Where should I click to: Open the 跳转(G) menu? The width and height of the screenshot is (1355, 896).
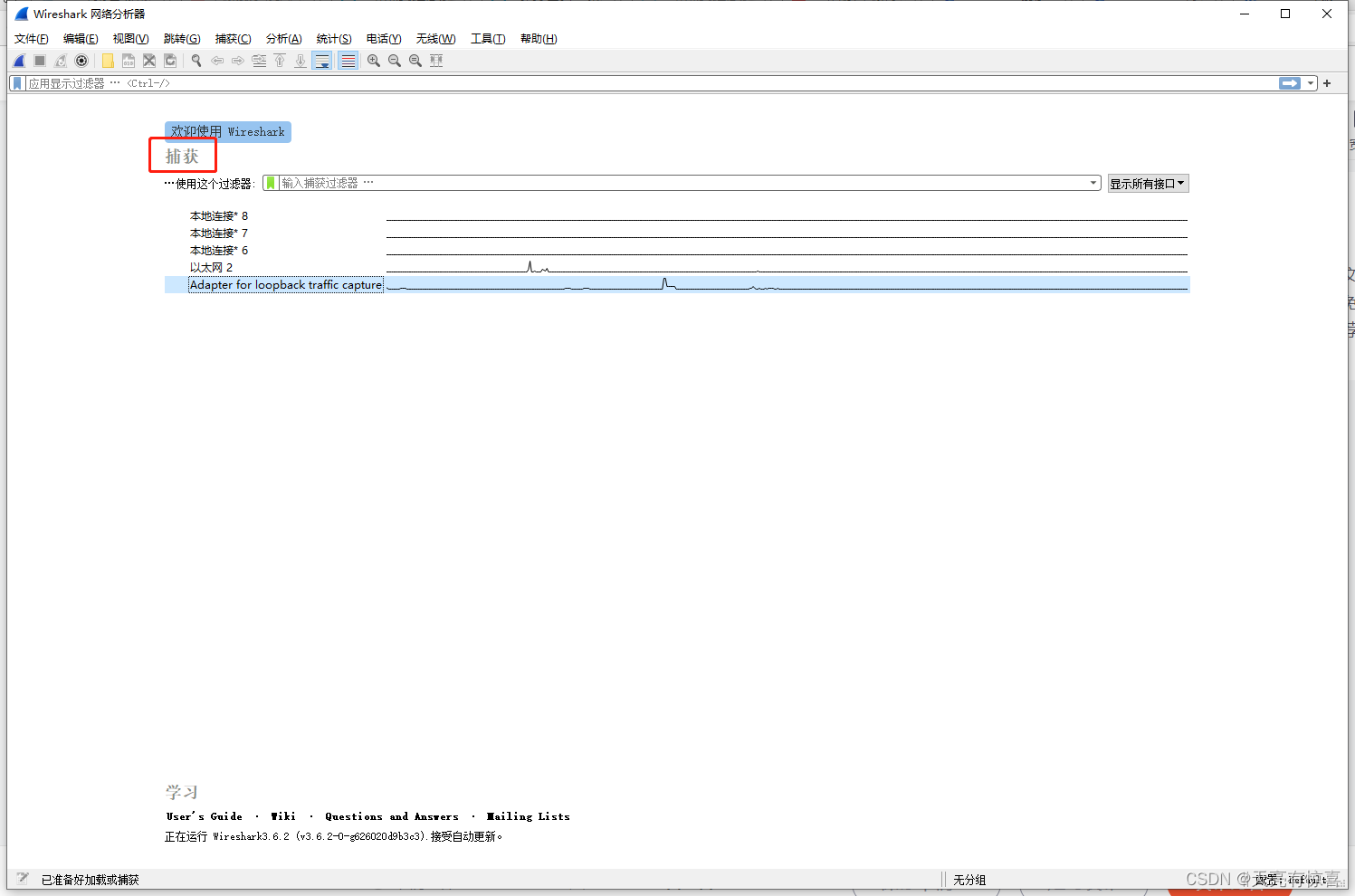point(182,39)
